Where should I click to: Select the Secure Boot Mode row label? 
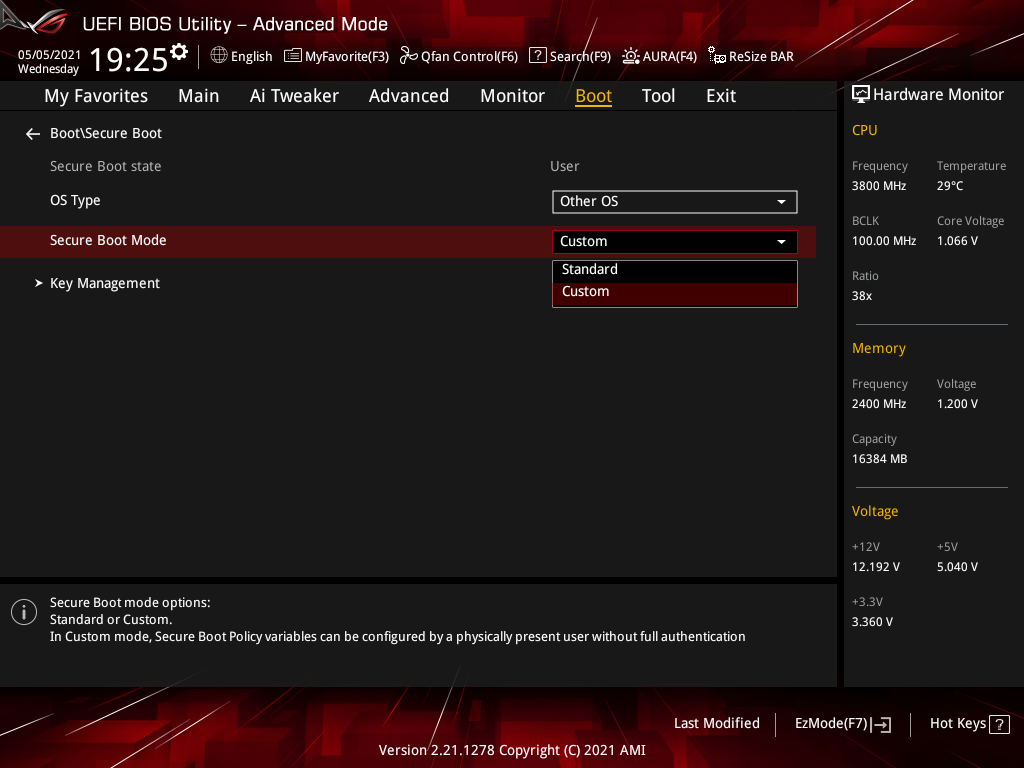point(108,240)
